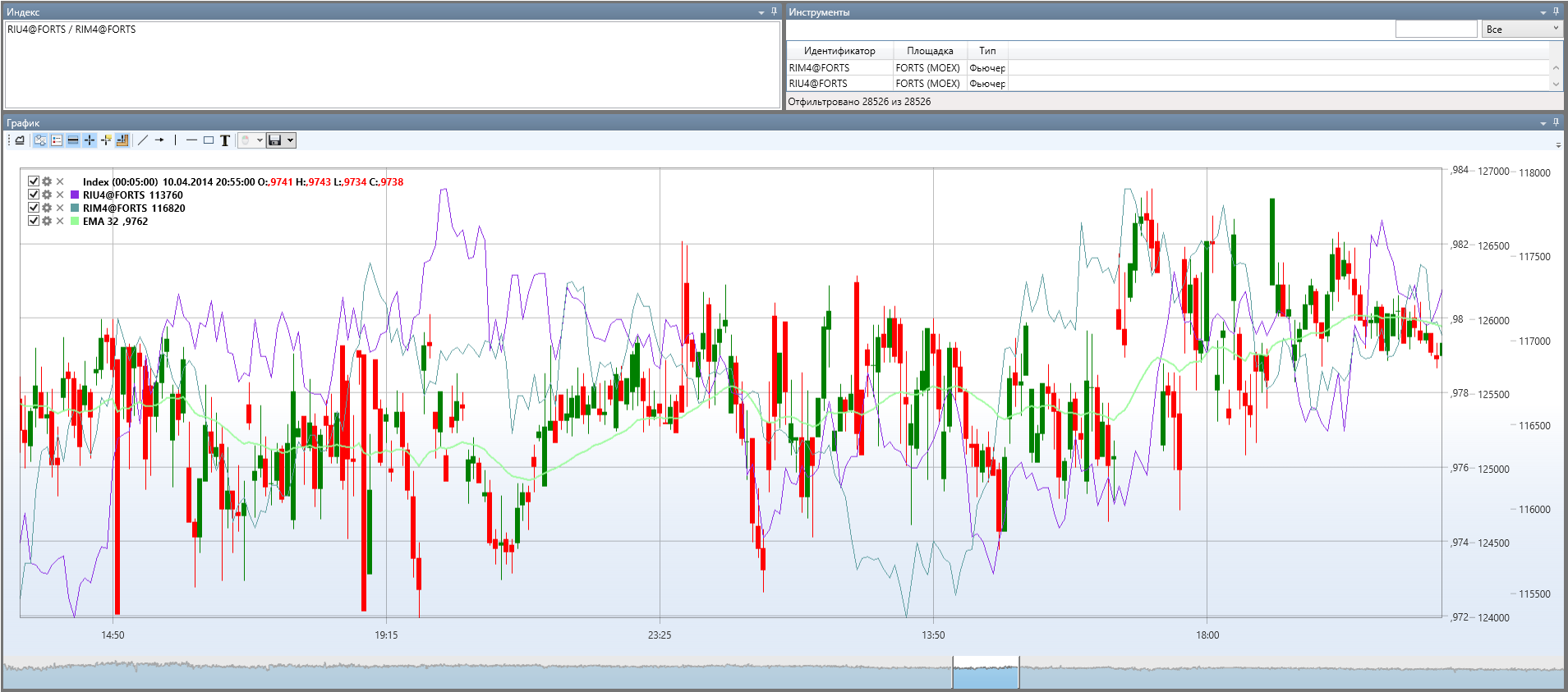
Task: Click the purple RIU4@FORTS color swatch
Action: [x=75, y=195]
